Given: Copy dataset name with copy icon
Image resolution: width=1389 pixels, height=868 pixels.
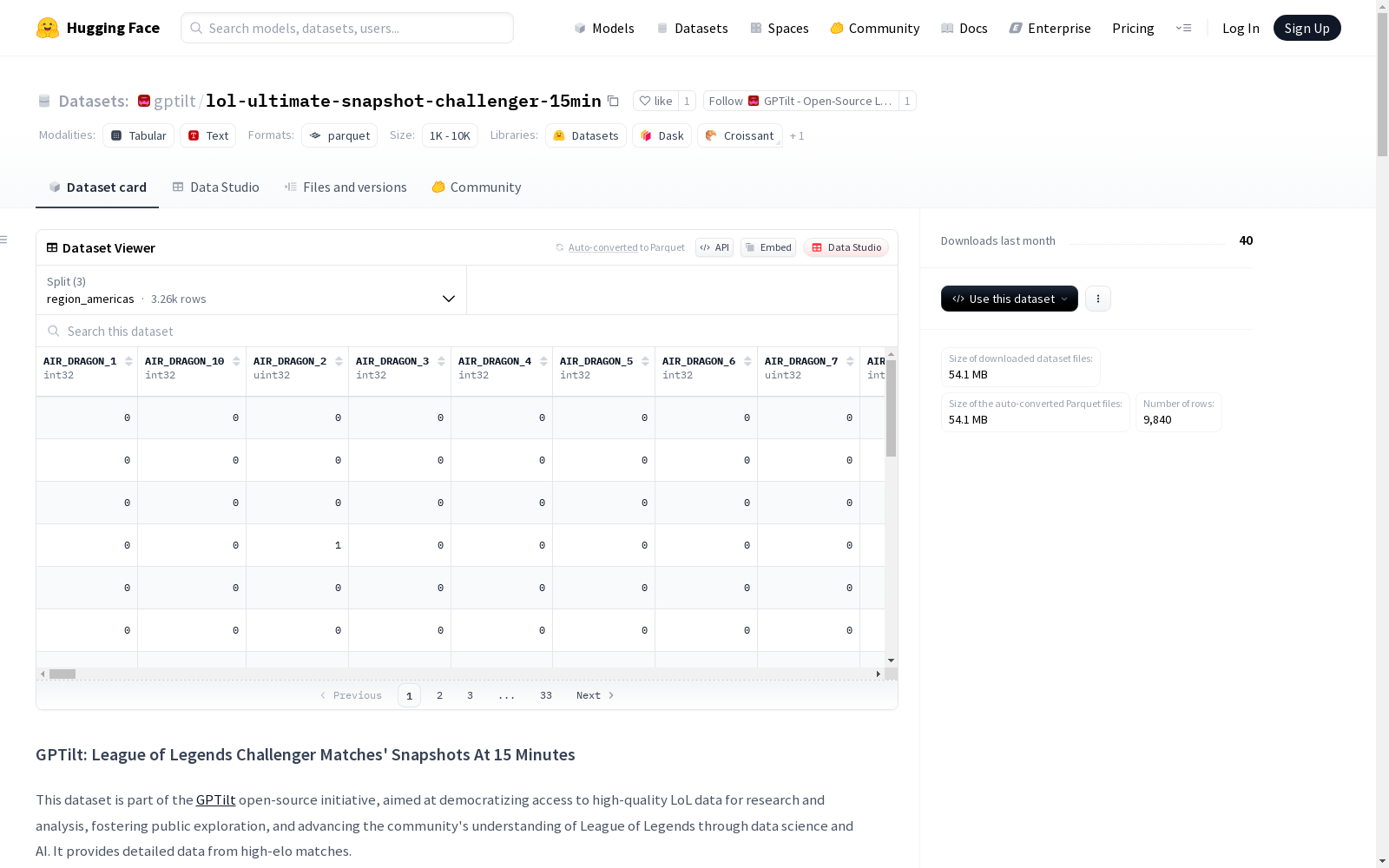Looking at the screenshot, I should (613, 101).
